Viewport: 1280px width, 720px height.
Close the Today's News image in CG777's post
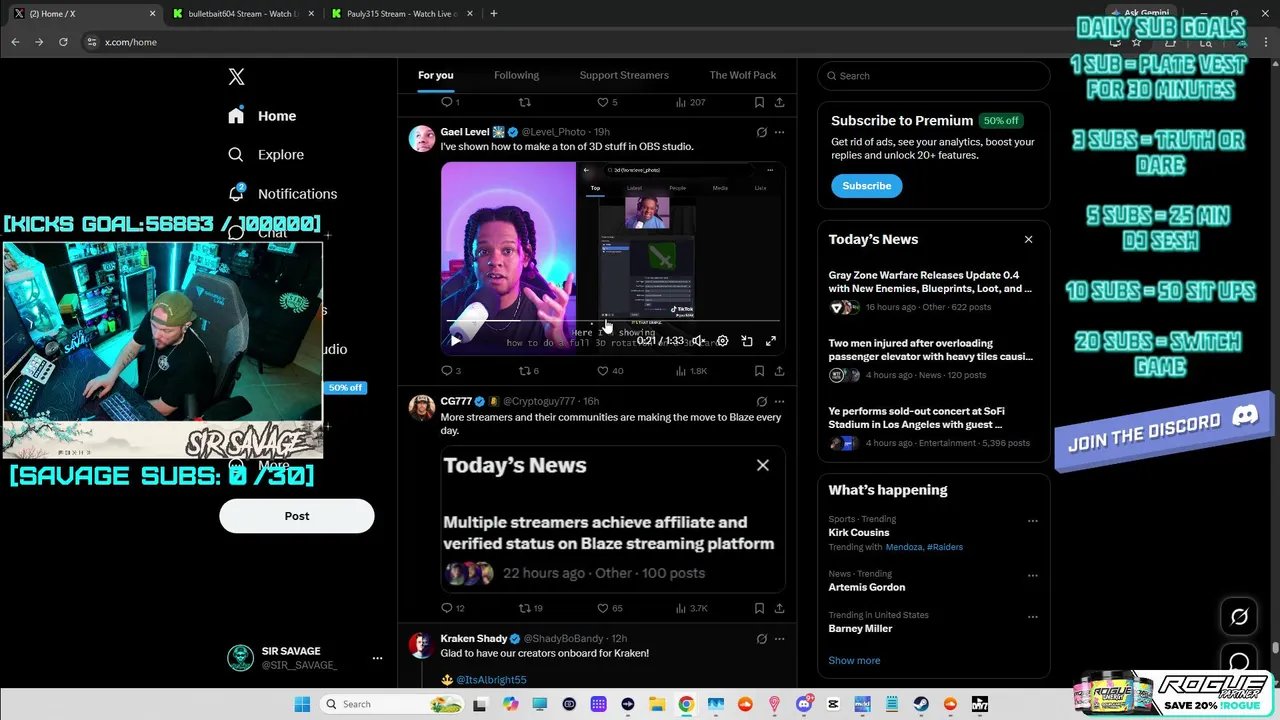tap(763, 465)
